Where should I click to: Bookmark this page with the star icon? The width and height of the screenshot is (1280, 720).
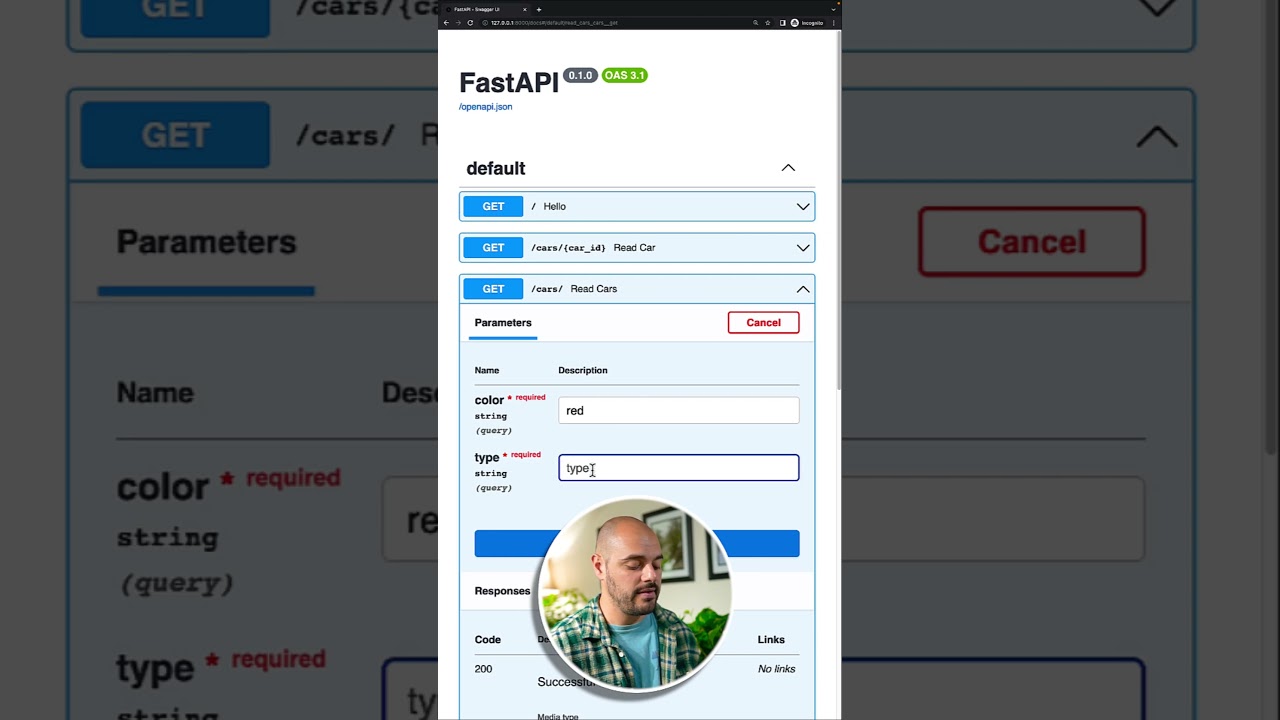[x=768, y=22]
